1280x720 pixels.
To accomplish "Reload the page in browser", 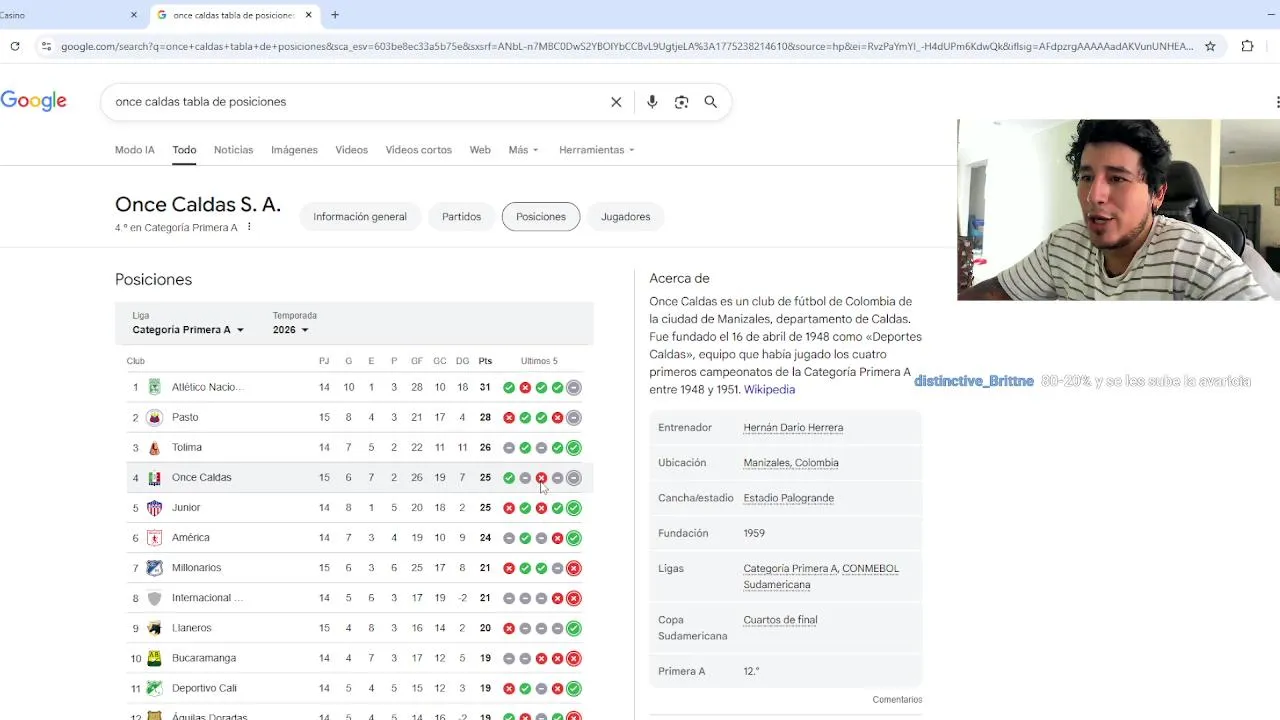I will [x=15, y=46].
